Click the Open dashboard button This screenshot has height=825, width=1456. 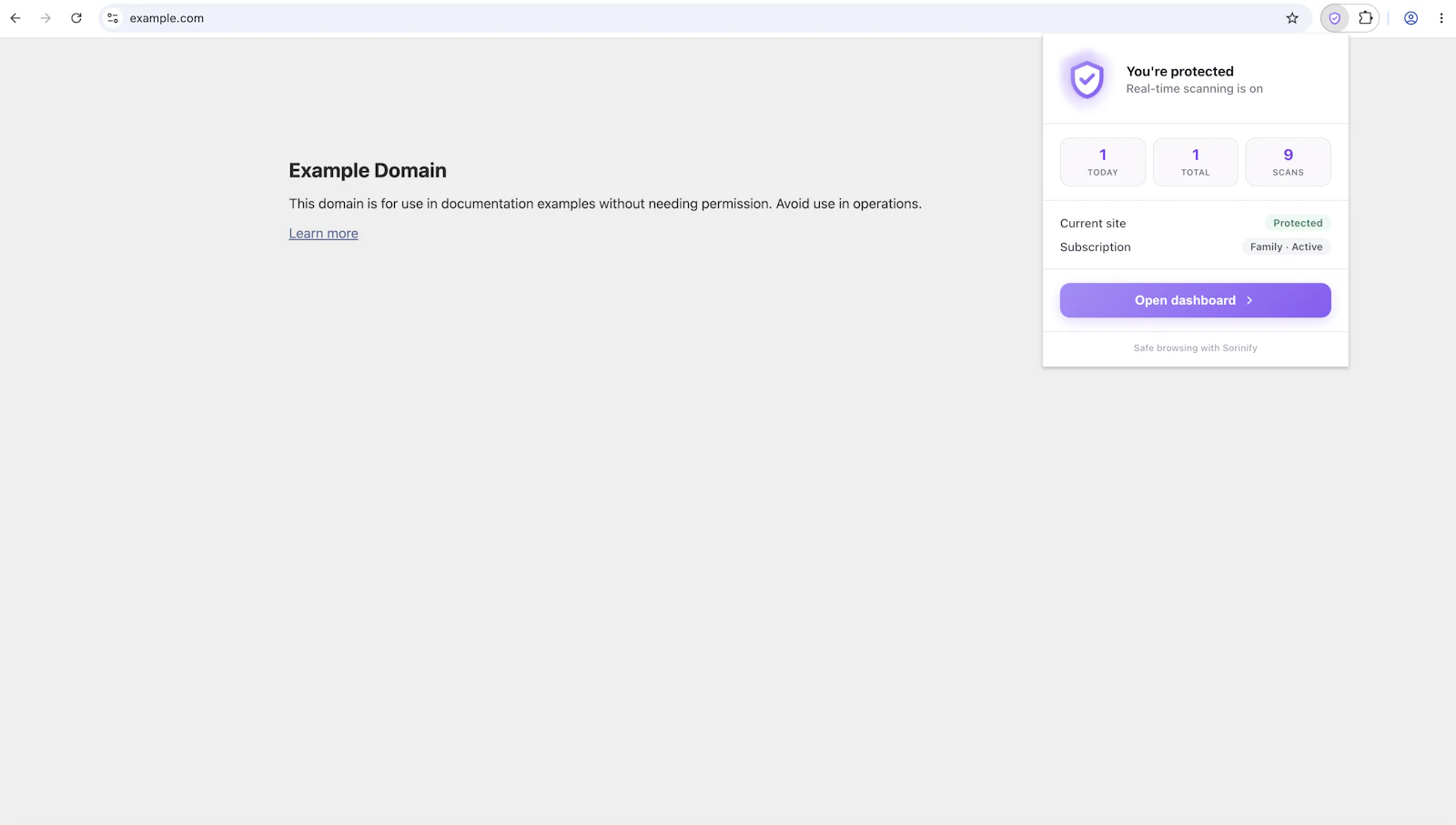coord(1195,300)
